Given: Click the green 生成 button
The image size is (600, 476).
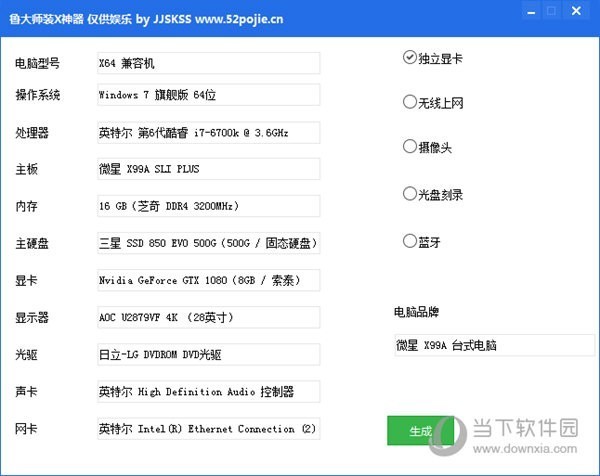Looking at the screenshot, I should tap(421, 431).
